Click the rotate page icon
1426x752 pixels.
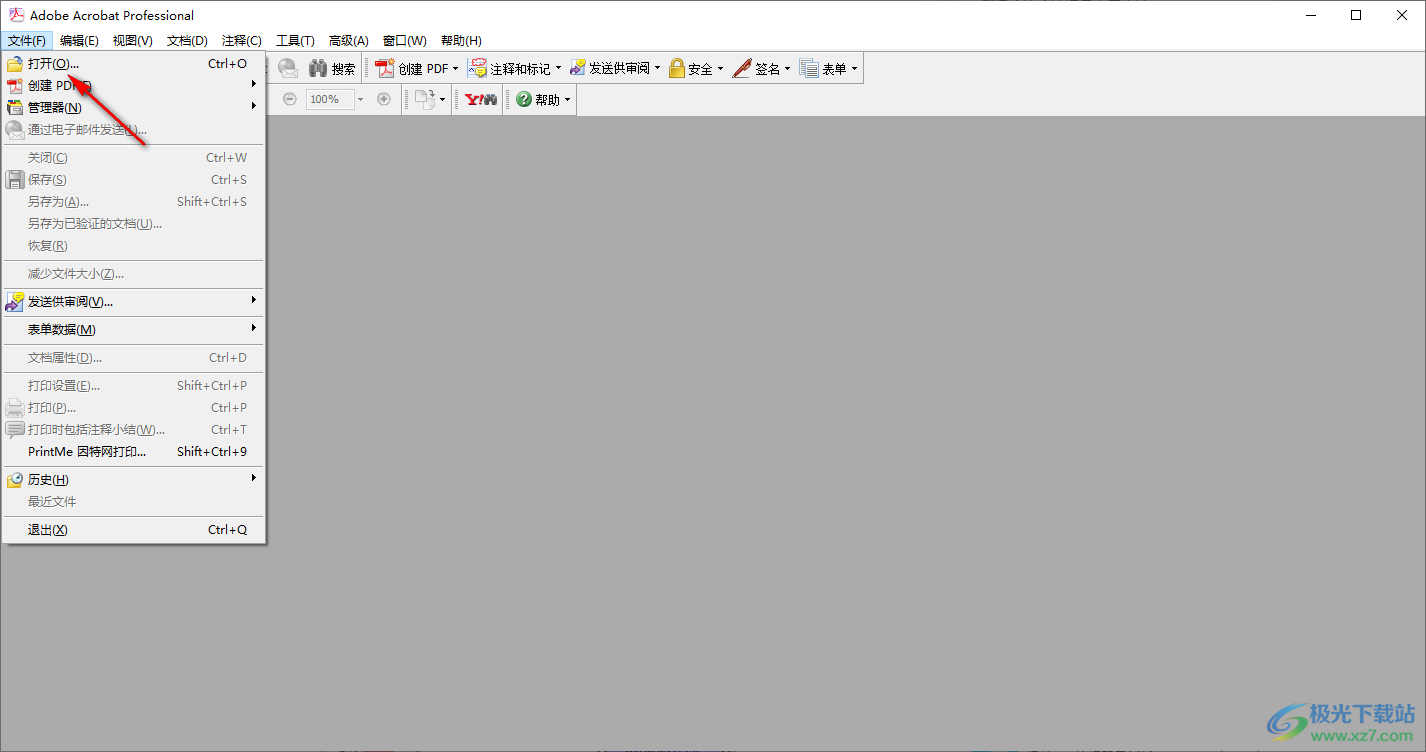[x=425, y=99]
